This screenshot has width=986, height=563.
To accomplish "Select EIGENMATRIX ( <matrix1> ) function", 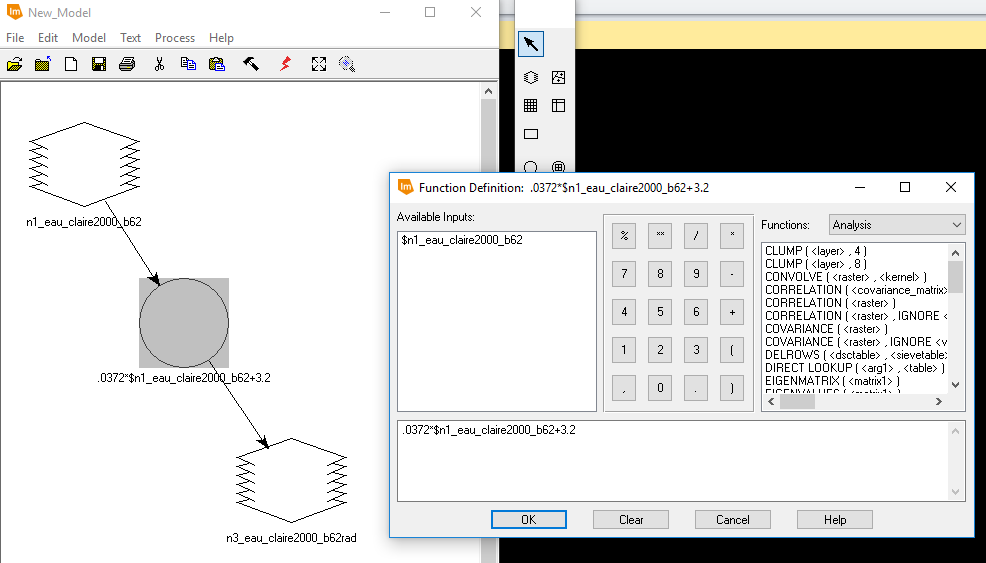I will (833, 381).
